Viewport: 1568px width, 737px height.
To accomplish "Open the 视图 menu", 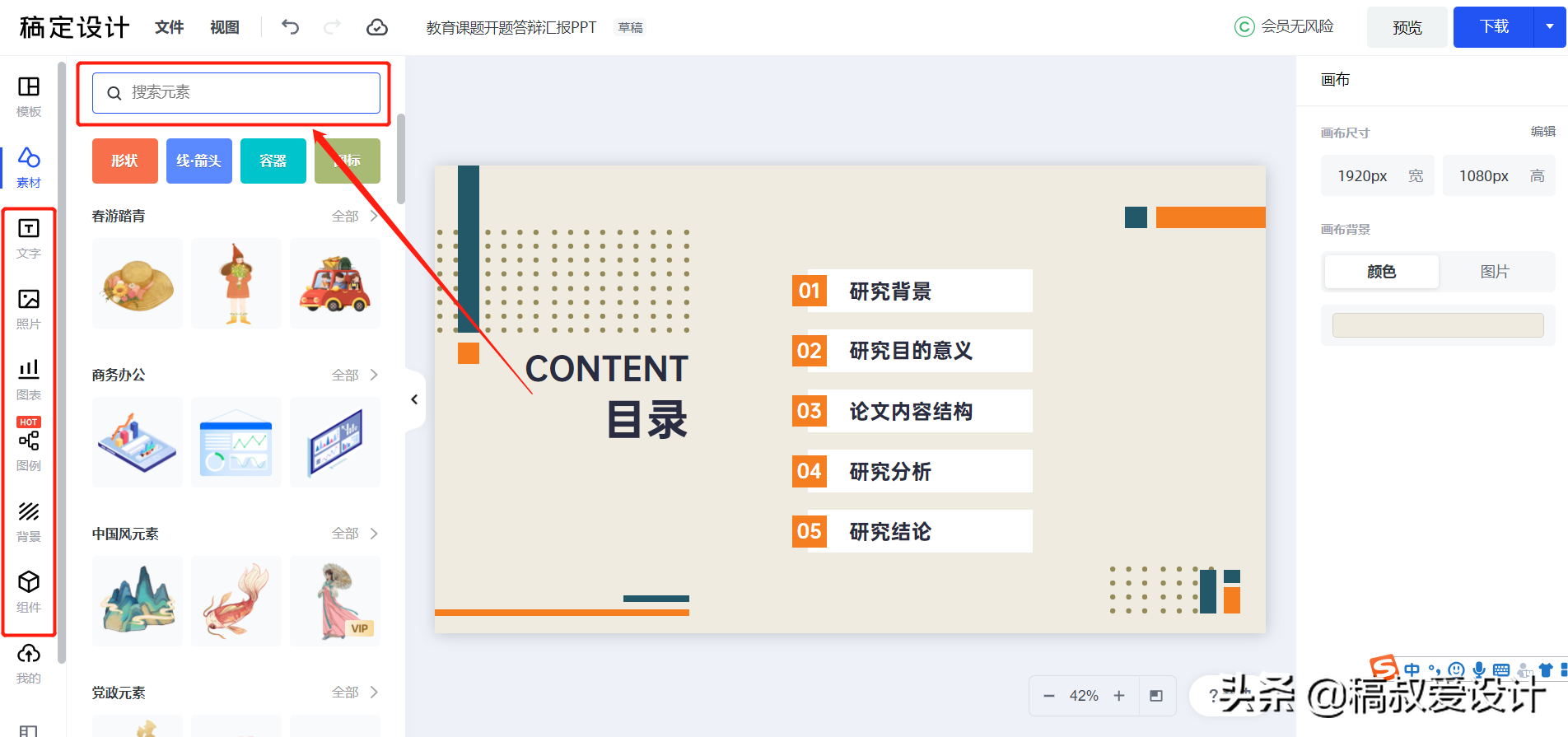I will click(224, 27).
